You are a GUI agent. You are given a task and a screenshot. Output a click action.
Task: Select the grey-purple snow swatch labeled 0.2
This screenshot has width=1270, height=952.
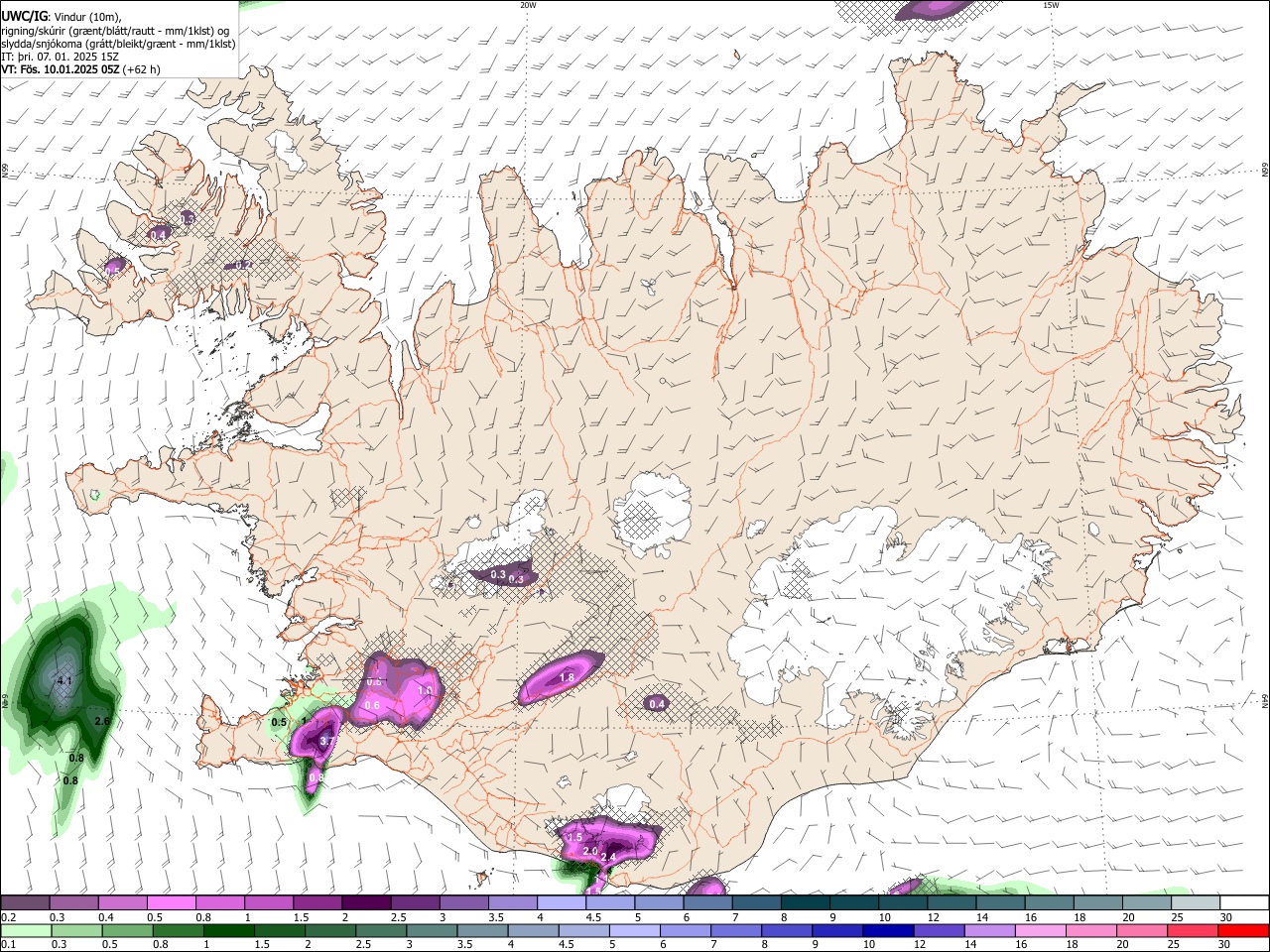tap(25, 902)
